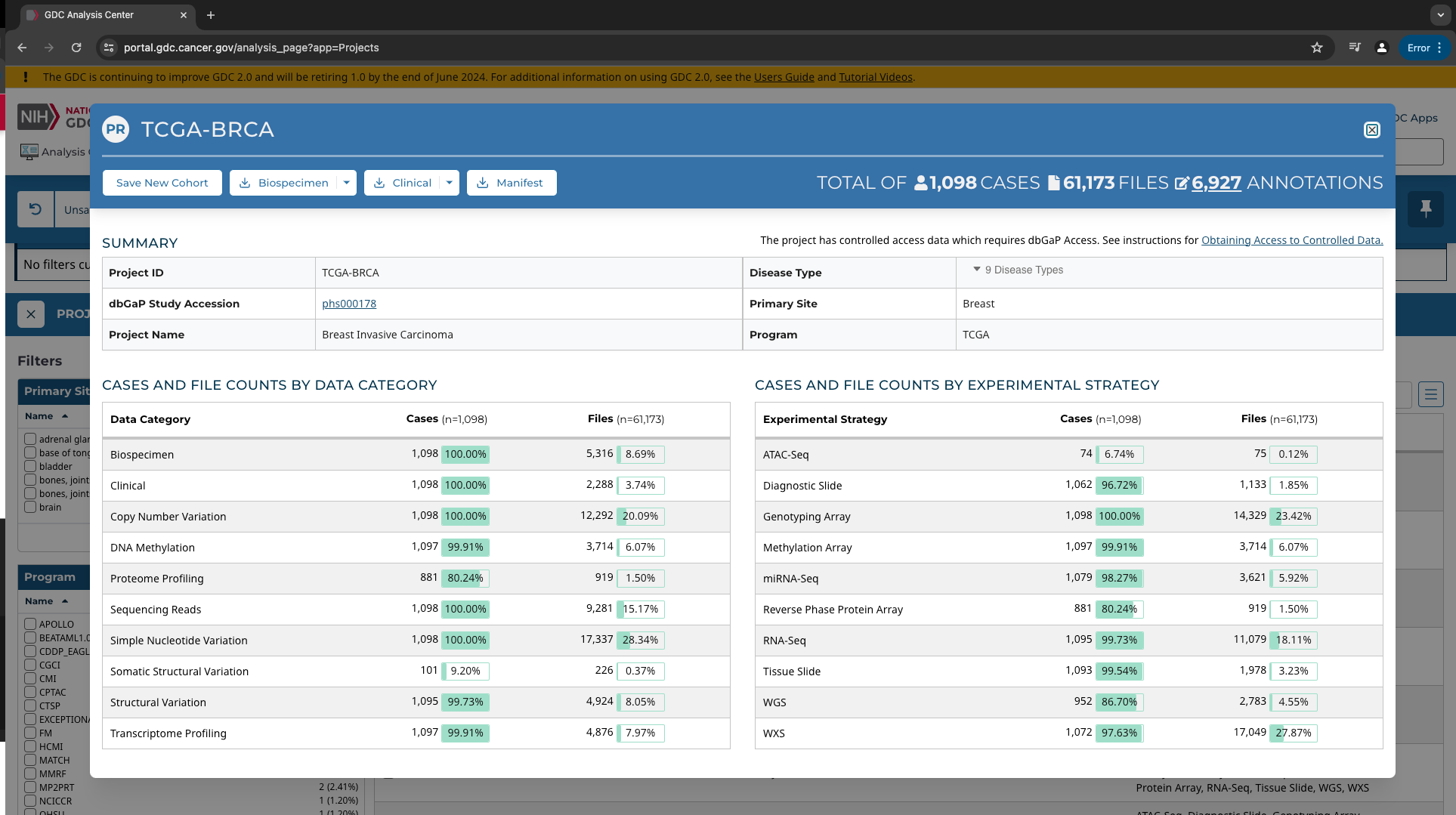Close the TCGA-BRCA project modal
1456x815 pixels.
click(1371, 130)
